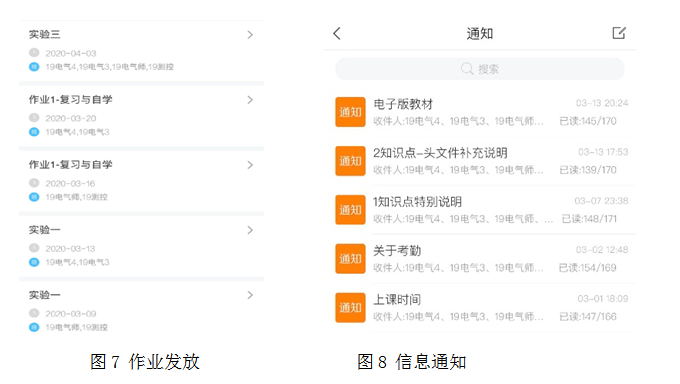Select date text 2020-04-03
The width and height of the screenshot is (680, 384).
[x=71, y=53]
